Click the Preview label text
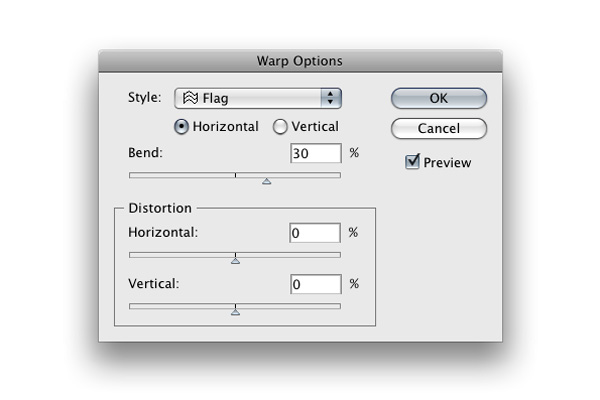 (x=447, y=162)
